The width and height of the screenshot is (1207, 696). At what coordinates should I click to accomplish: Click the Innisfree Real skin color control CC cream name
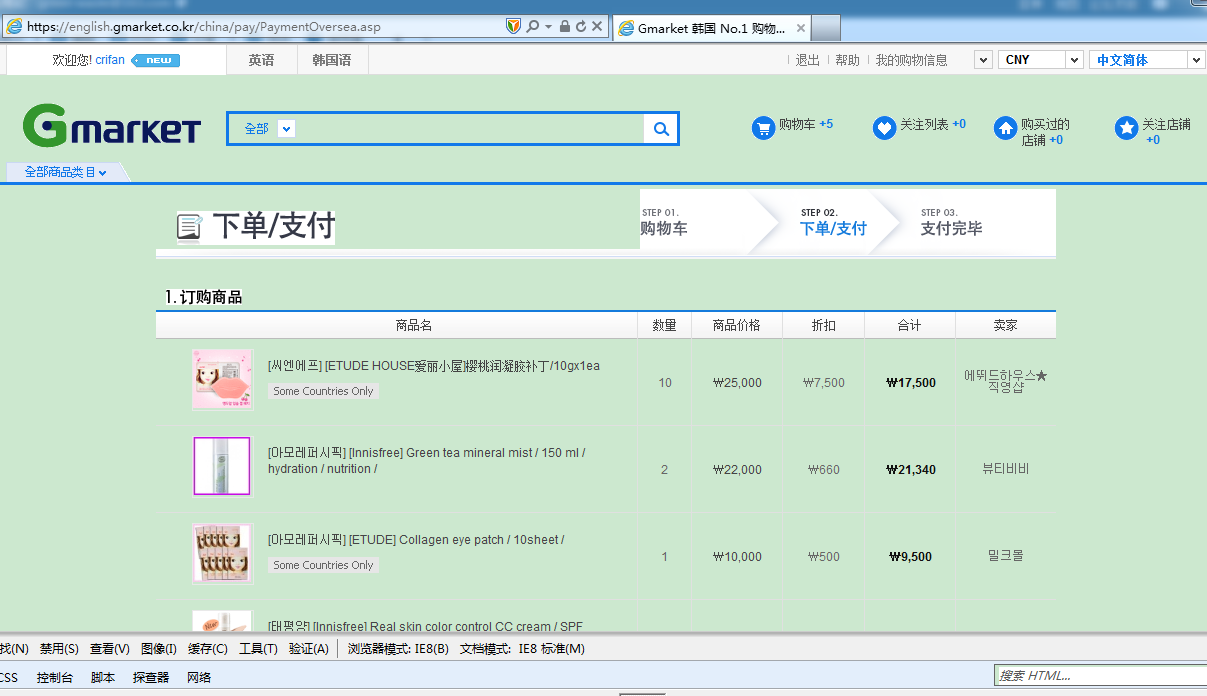[x=425, y=626]
